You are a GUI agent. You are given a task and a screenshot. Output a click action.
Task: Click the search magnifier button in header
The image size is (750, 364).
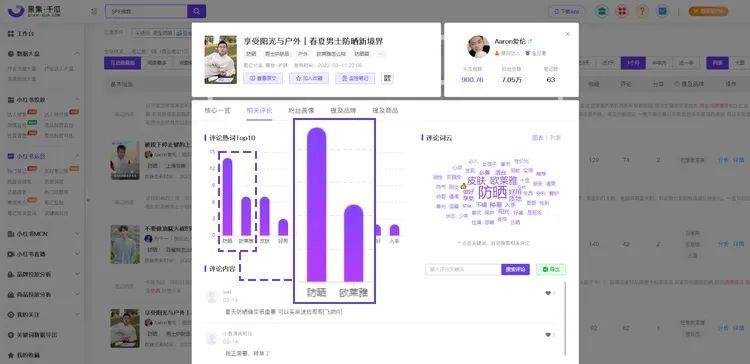[197, 11]
